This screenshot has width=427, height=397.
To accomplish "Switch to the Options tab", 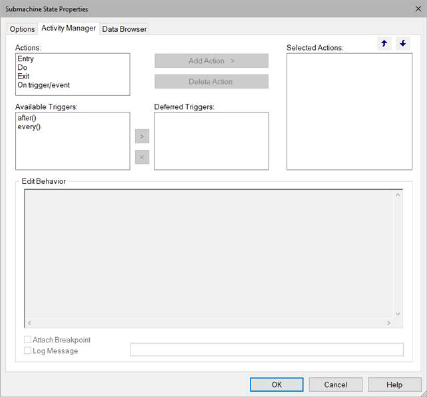I will [x=22, y=29].
